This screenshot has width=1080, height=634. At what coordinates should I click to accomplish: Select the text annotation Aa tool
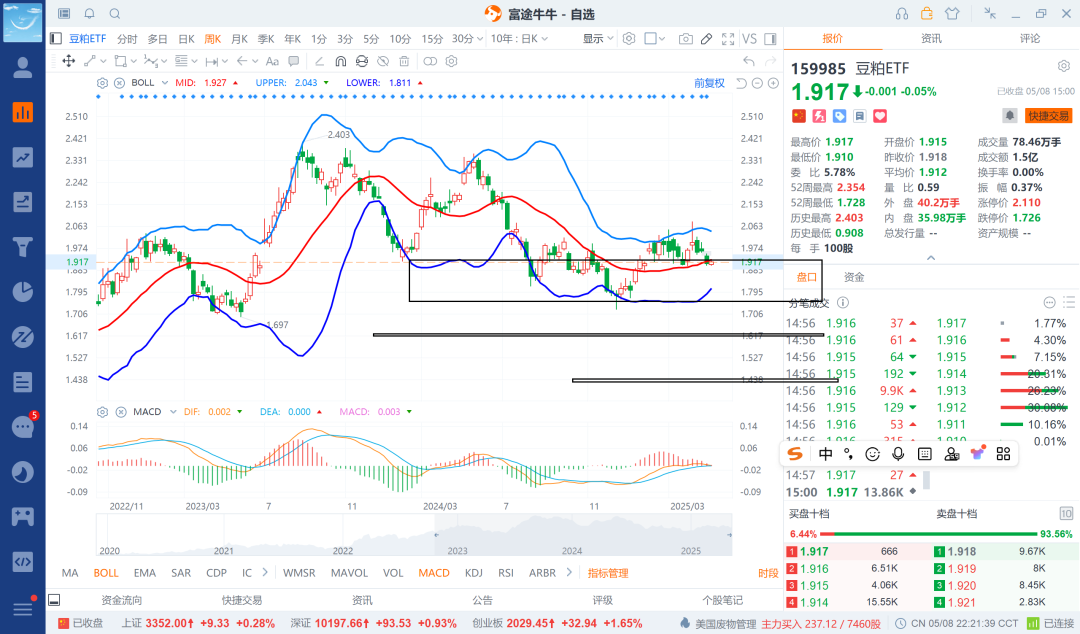coord(272,61)
